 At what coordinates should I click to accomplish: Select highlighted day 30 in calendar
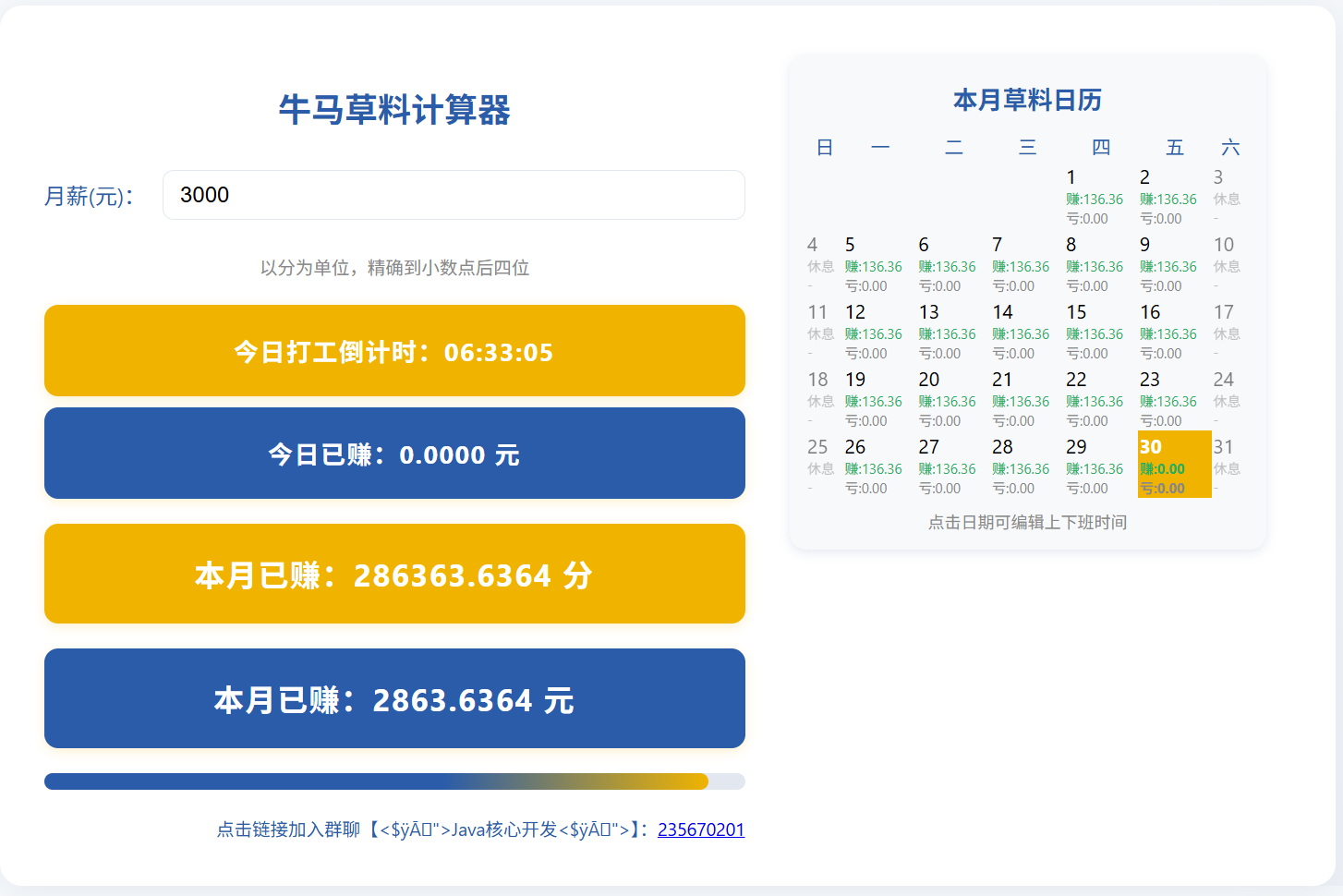pos(1174,465)
